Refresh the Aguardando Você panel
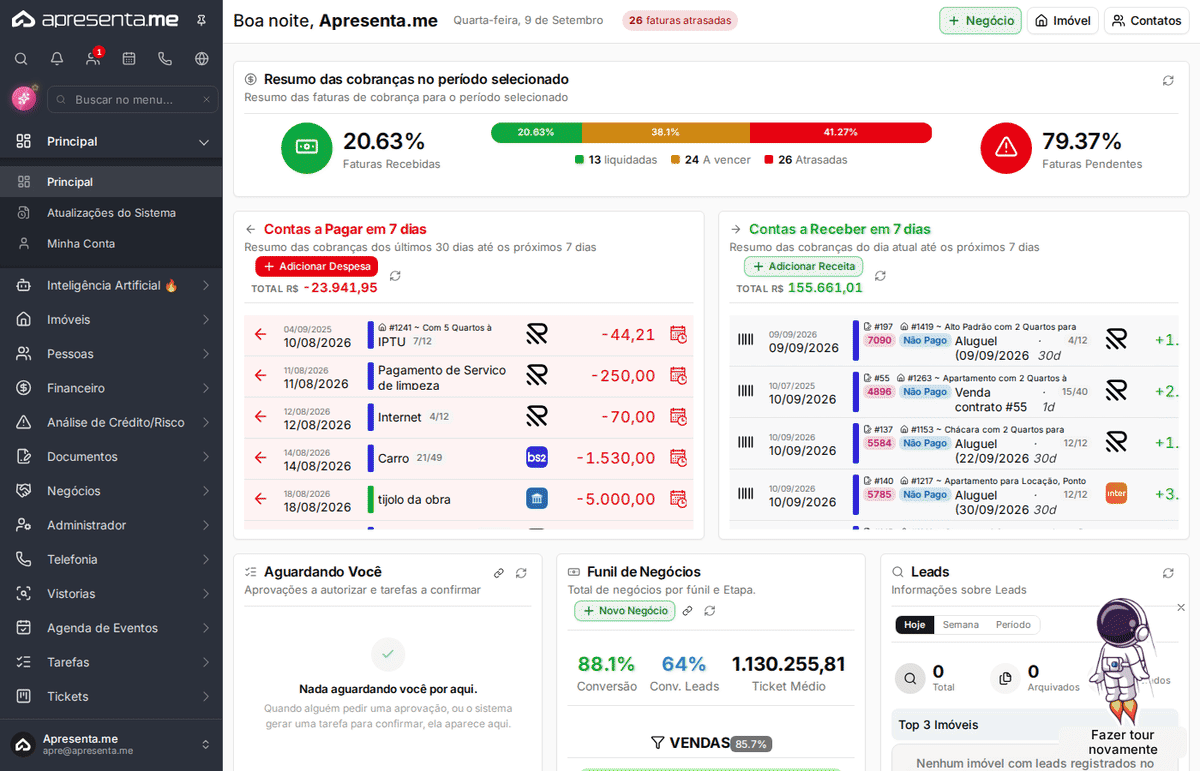This screenshot has width=1200, height=771. 521,573
